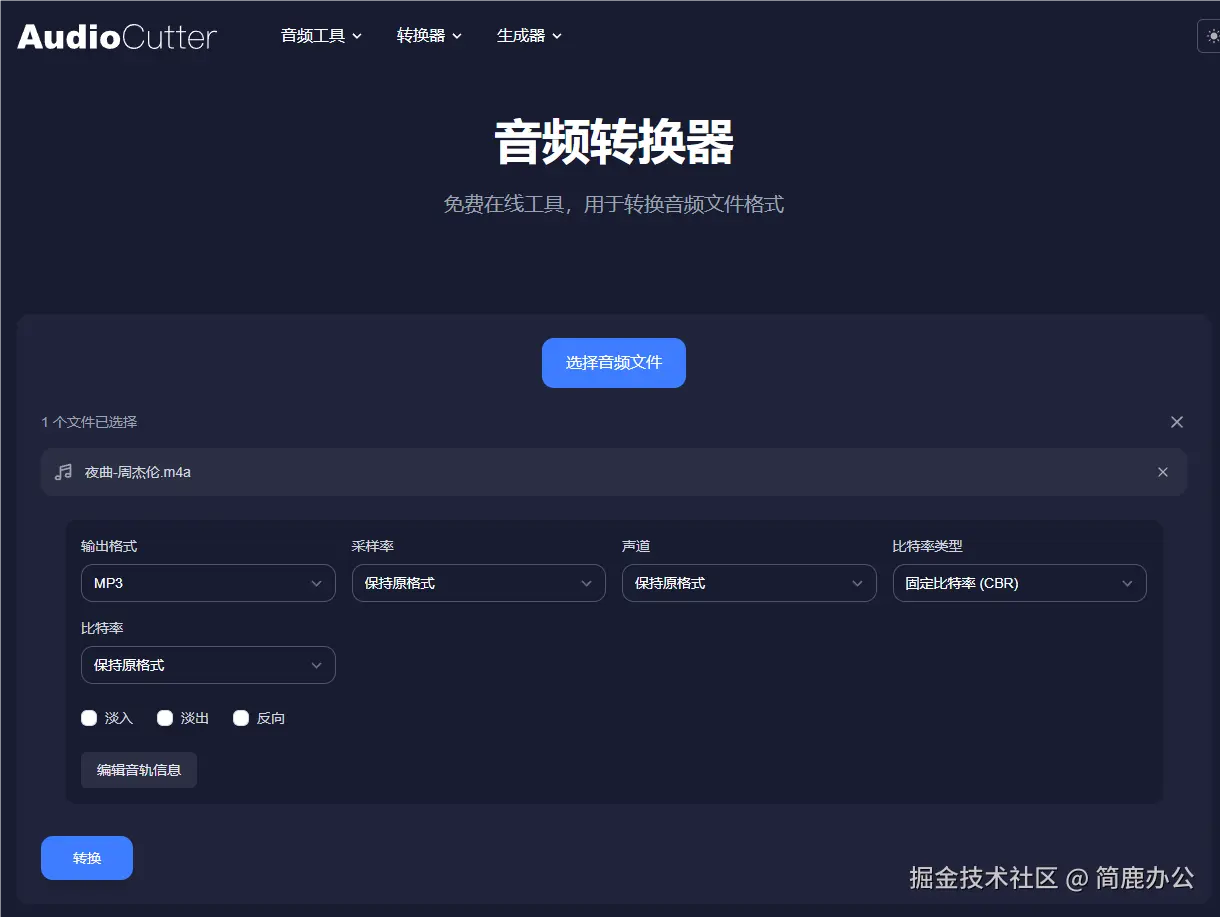Click the text 1 个文件已选择
This screenshot has width=1220, height=917.
click(90, 422)
